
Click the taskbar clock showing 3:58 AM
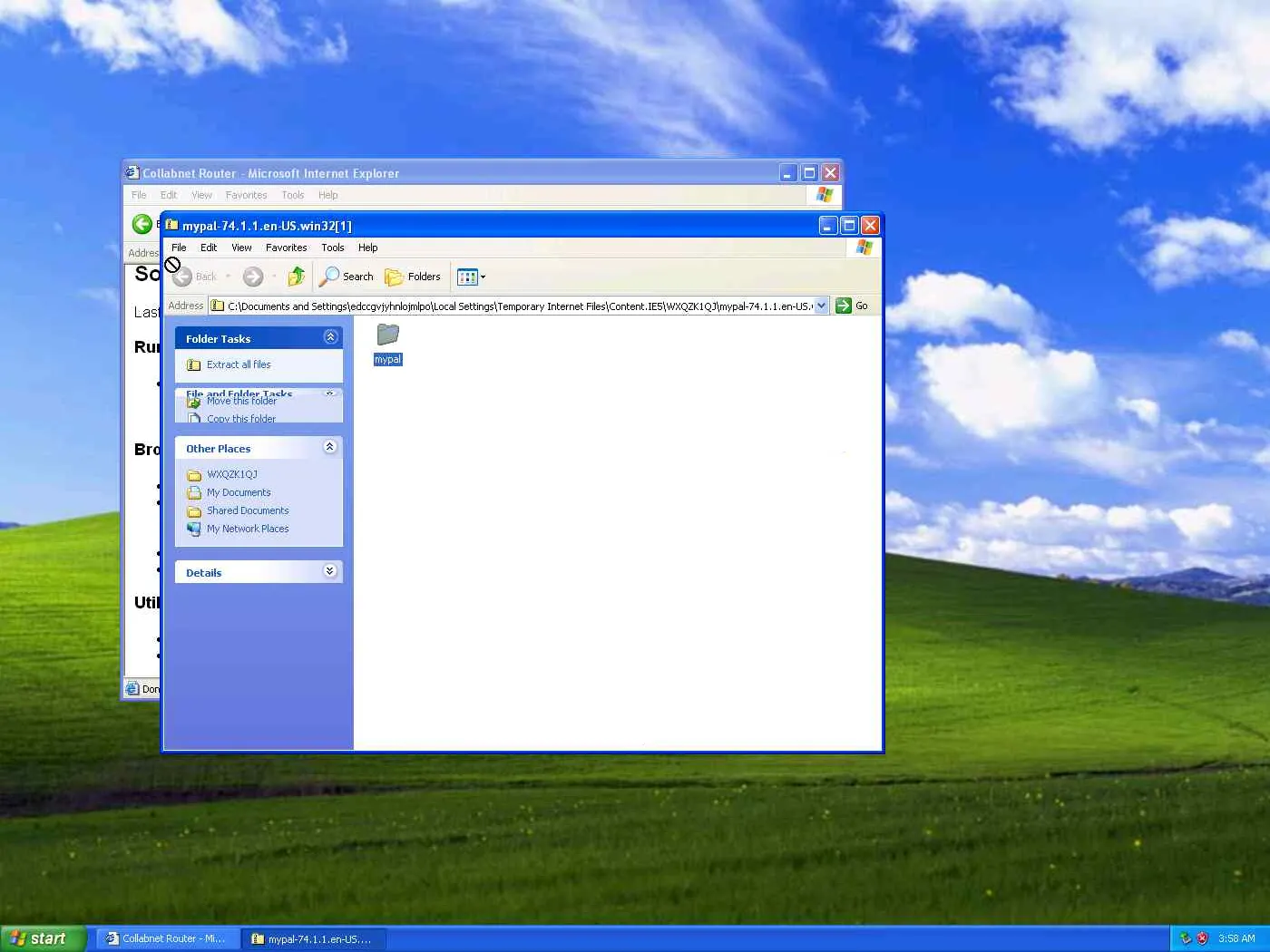pos(1236,938)
